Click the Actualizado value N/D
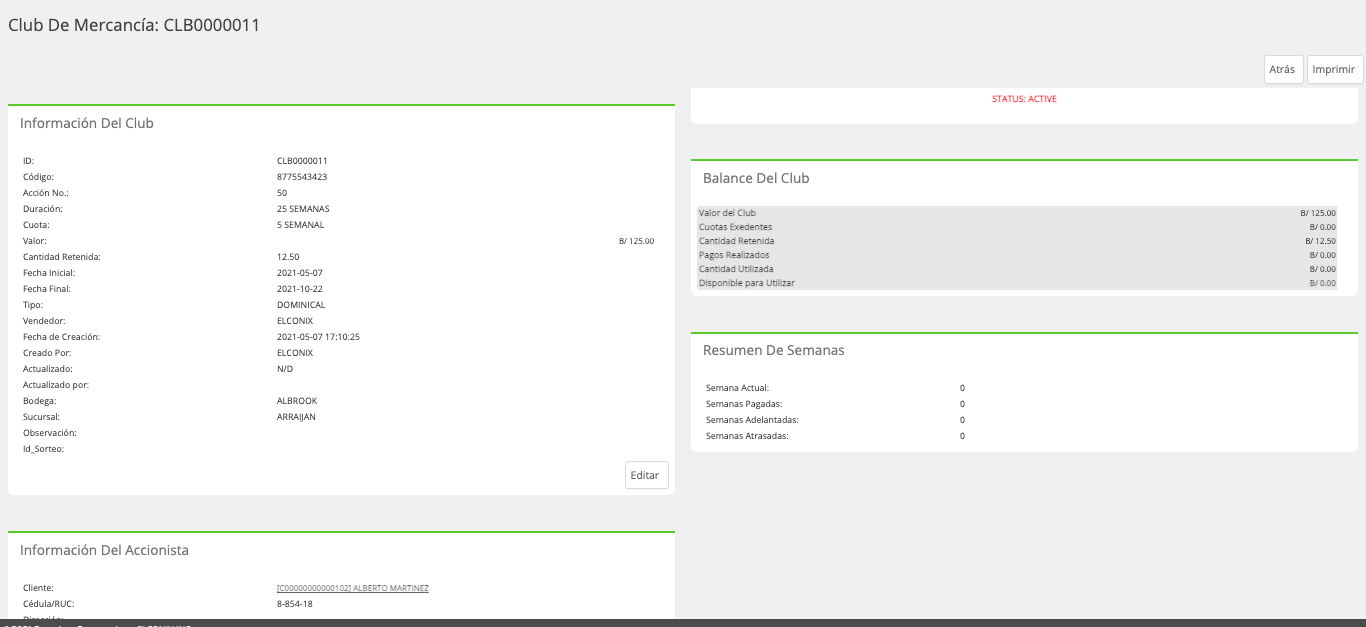The image size is (1366, 627). (x=285, y=369)
